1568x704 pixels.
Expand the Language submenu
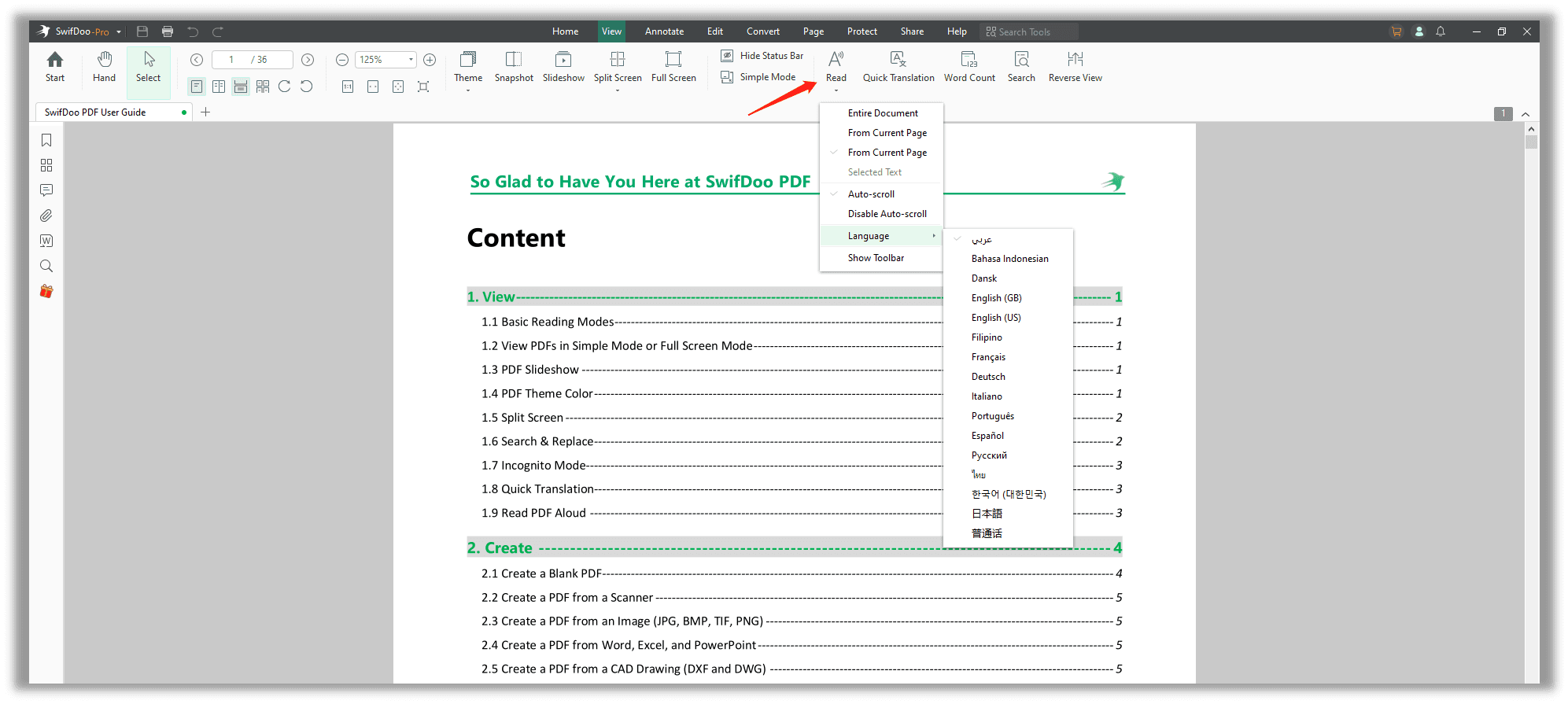pyautogui.click(x=881, y=236)
